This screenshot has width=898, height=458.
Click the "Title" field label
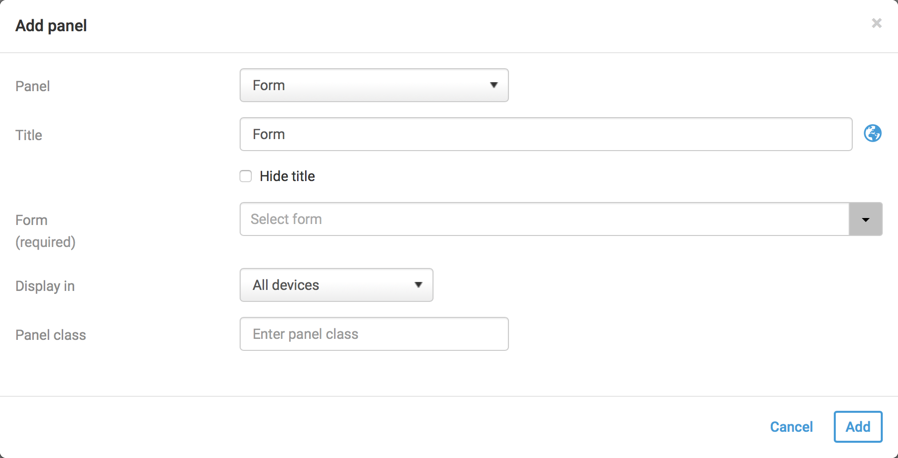29,135
